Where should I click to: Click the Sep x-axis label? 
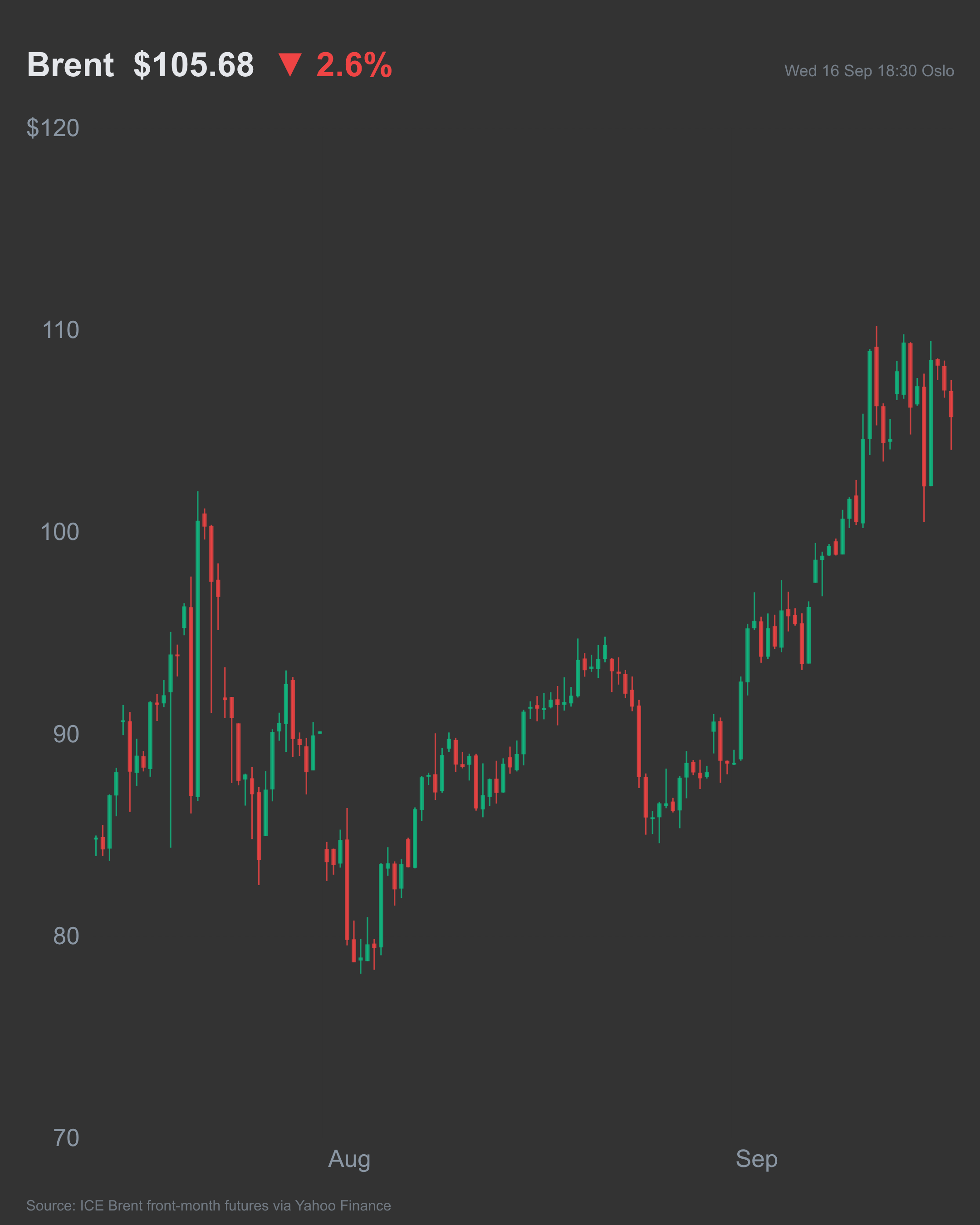click(757, 1159)
